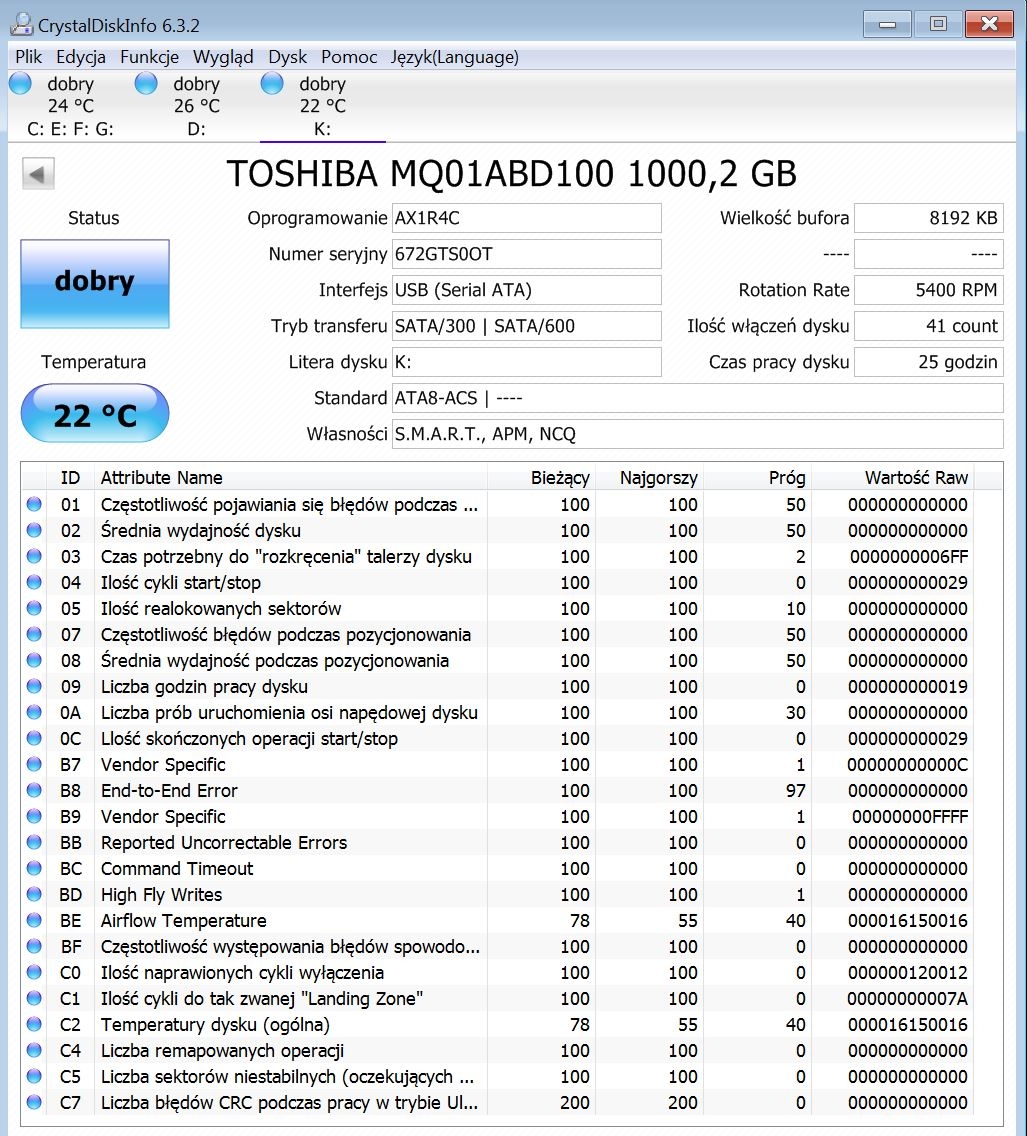Click the disk title TOSHIBA MQ01ABD100 1000,2 GB
This screenshot has height=1136, width=1027.
(511, 174)
